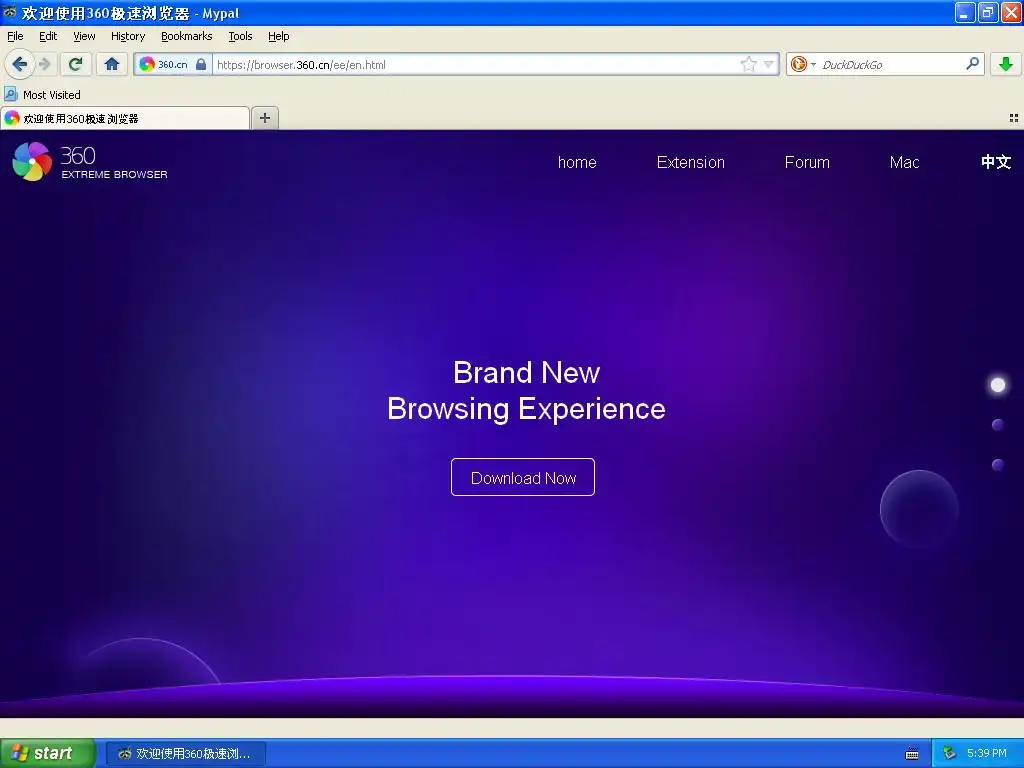
Task: Open the tab groups grid icon
Action: click(x=1014, y=118)
